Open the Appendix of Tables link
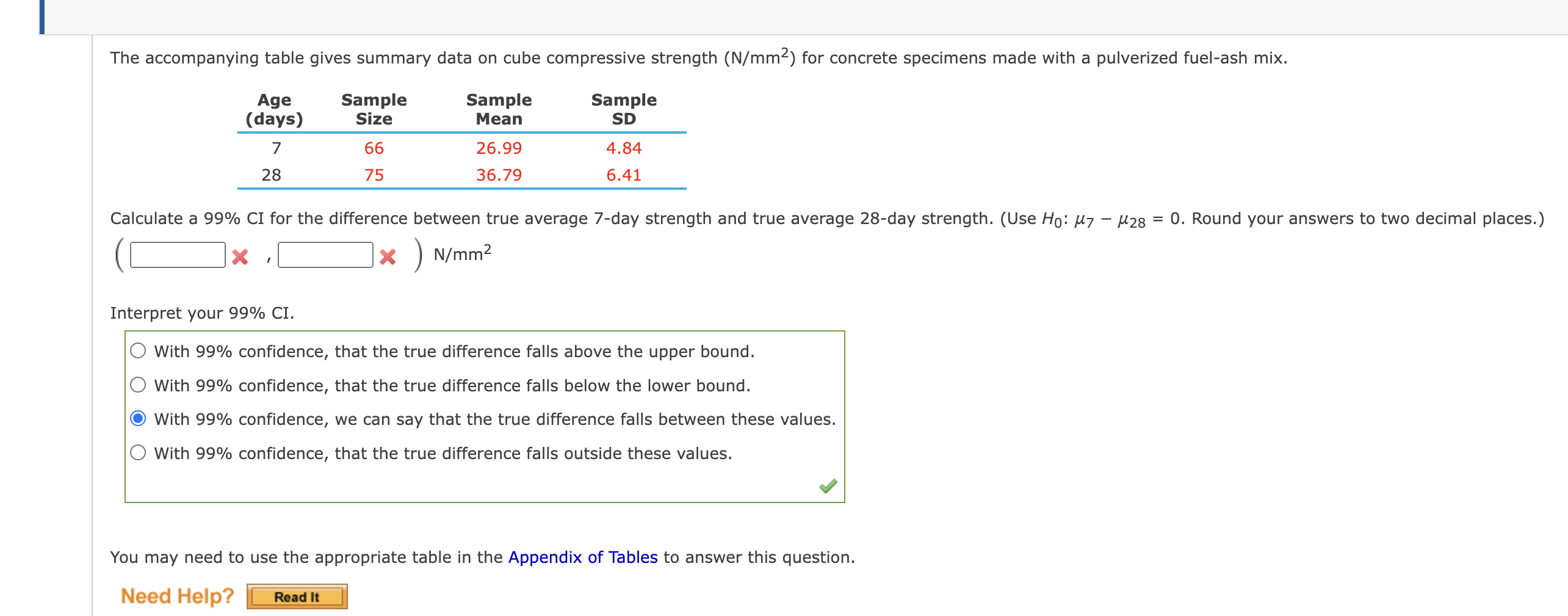Viewport: 1568px width, 616px height. point(583,556)
